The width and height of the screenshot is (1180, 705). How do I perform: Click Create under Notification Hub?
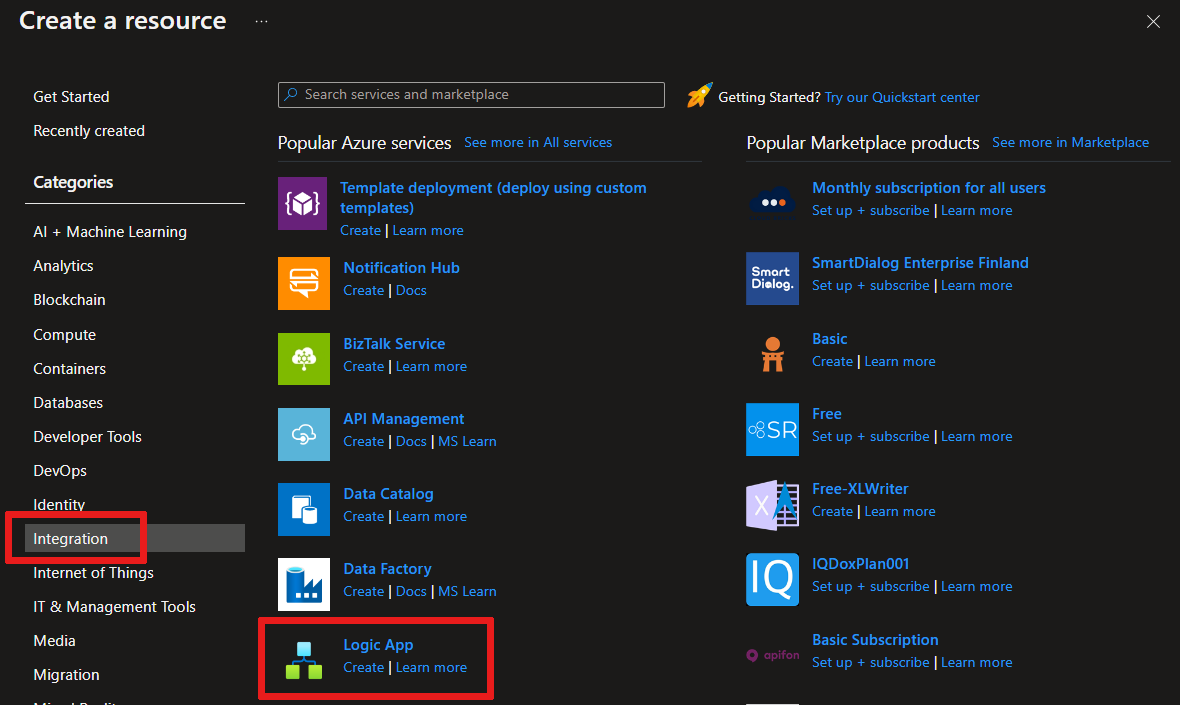(363, 290)
